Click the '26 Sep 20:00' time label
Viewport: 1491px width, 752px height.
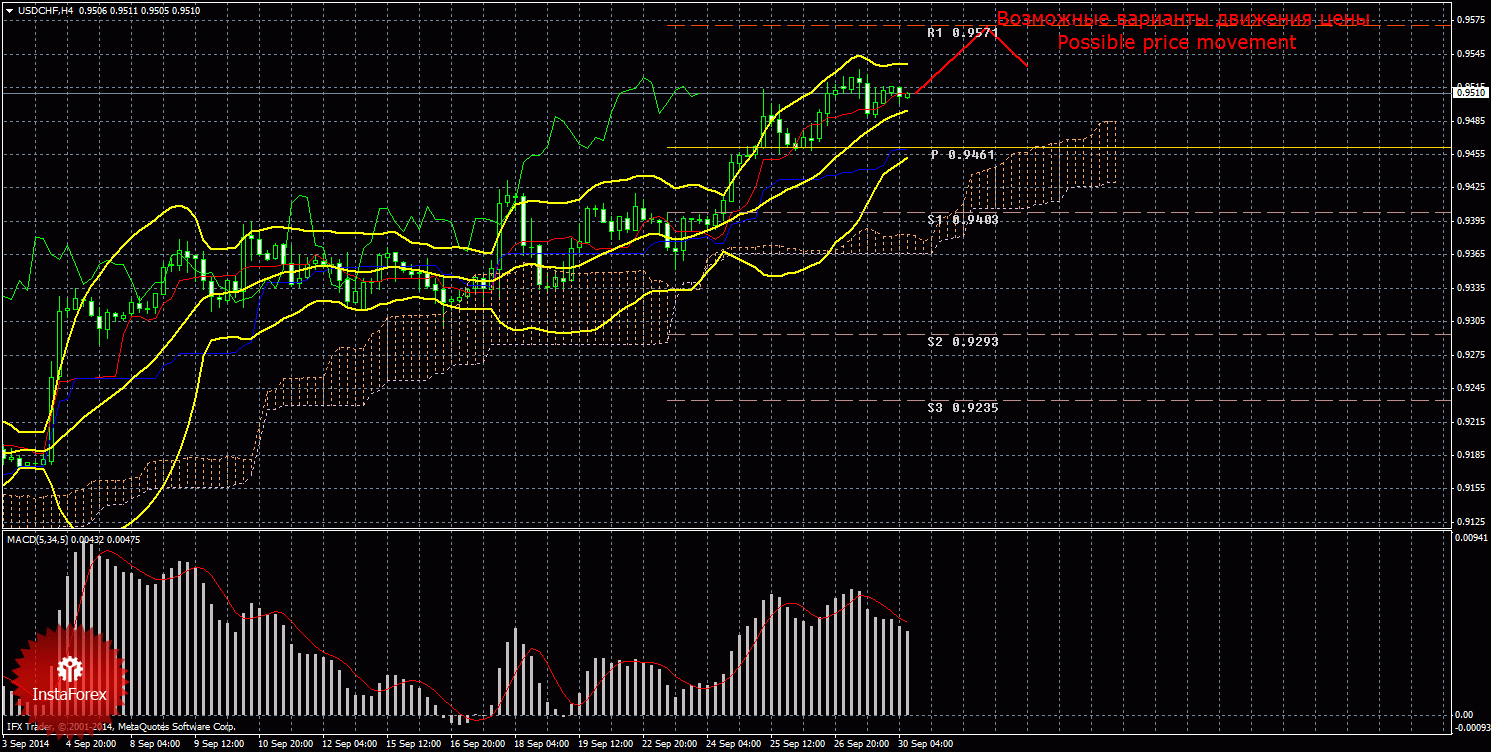tap(861, 744)
